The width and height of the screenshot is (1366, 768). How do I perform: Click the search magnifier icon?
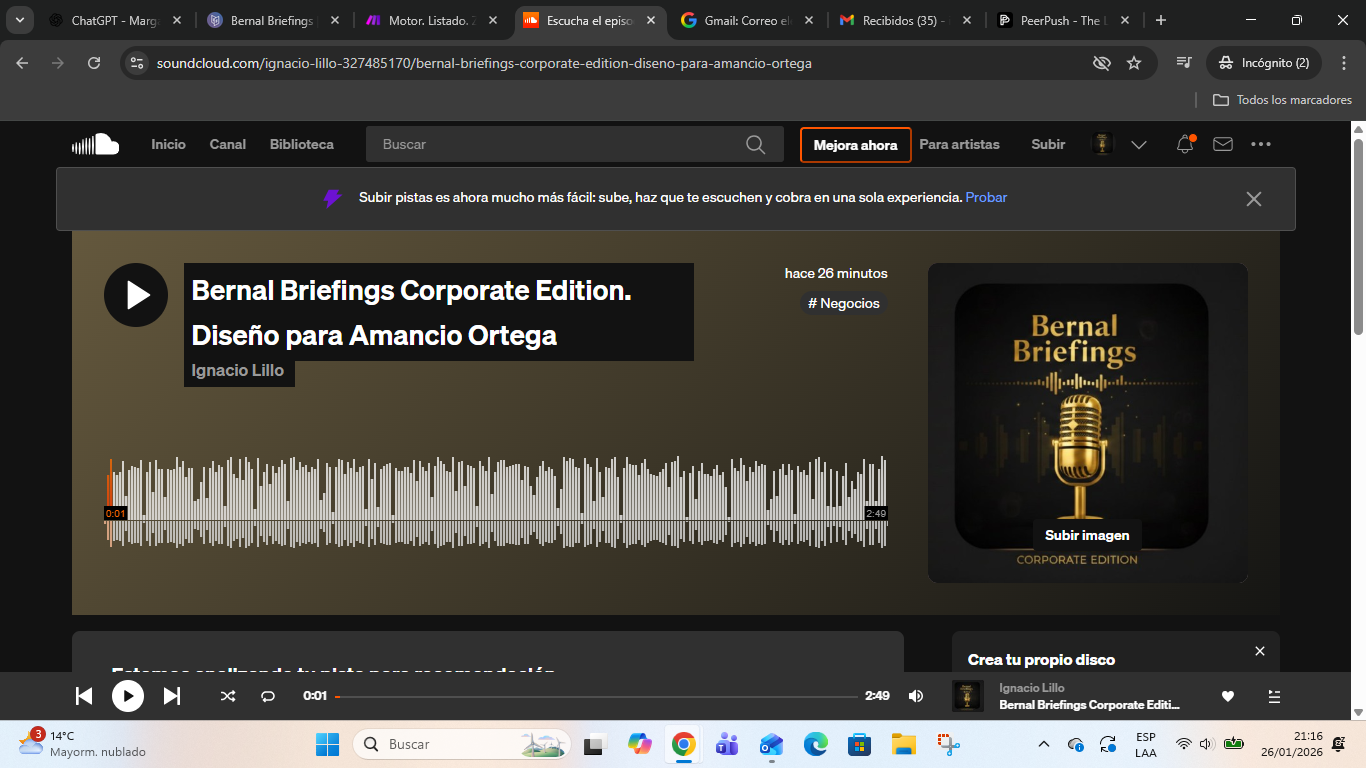click(756, 144)
